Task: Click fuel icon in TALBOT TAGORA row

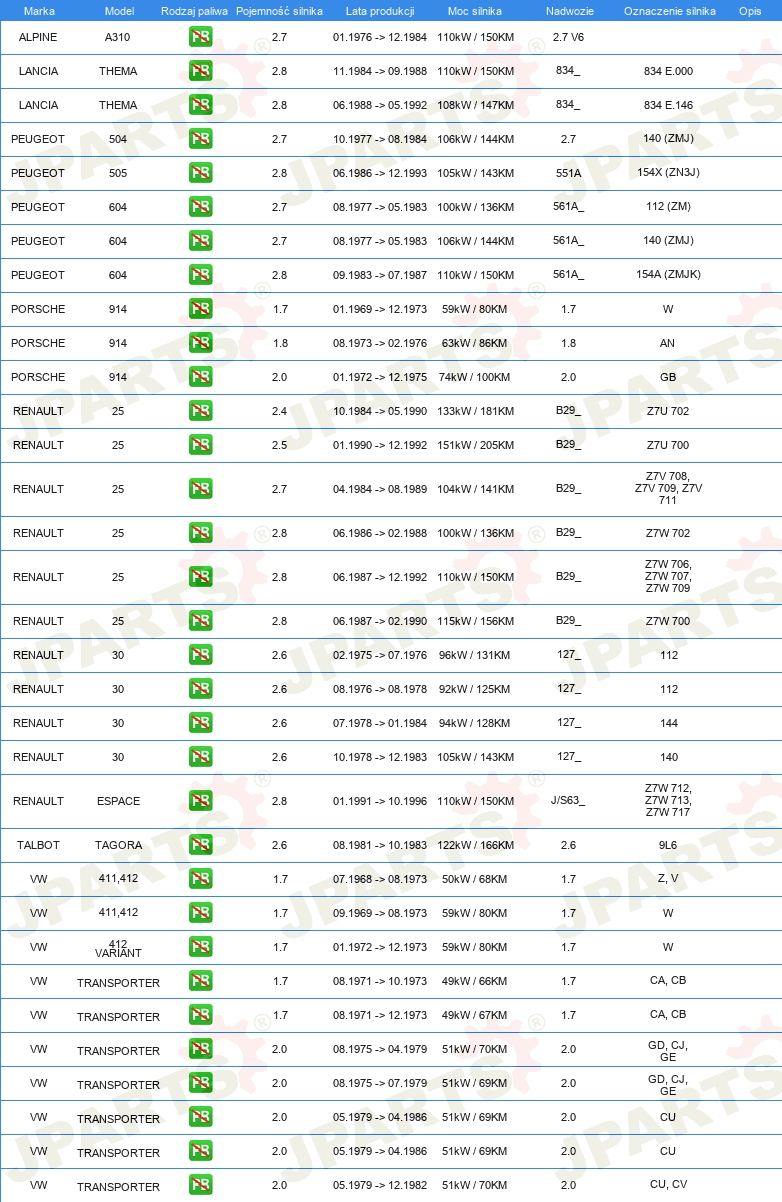Action: tap(200, 845)
